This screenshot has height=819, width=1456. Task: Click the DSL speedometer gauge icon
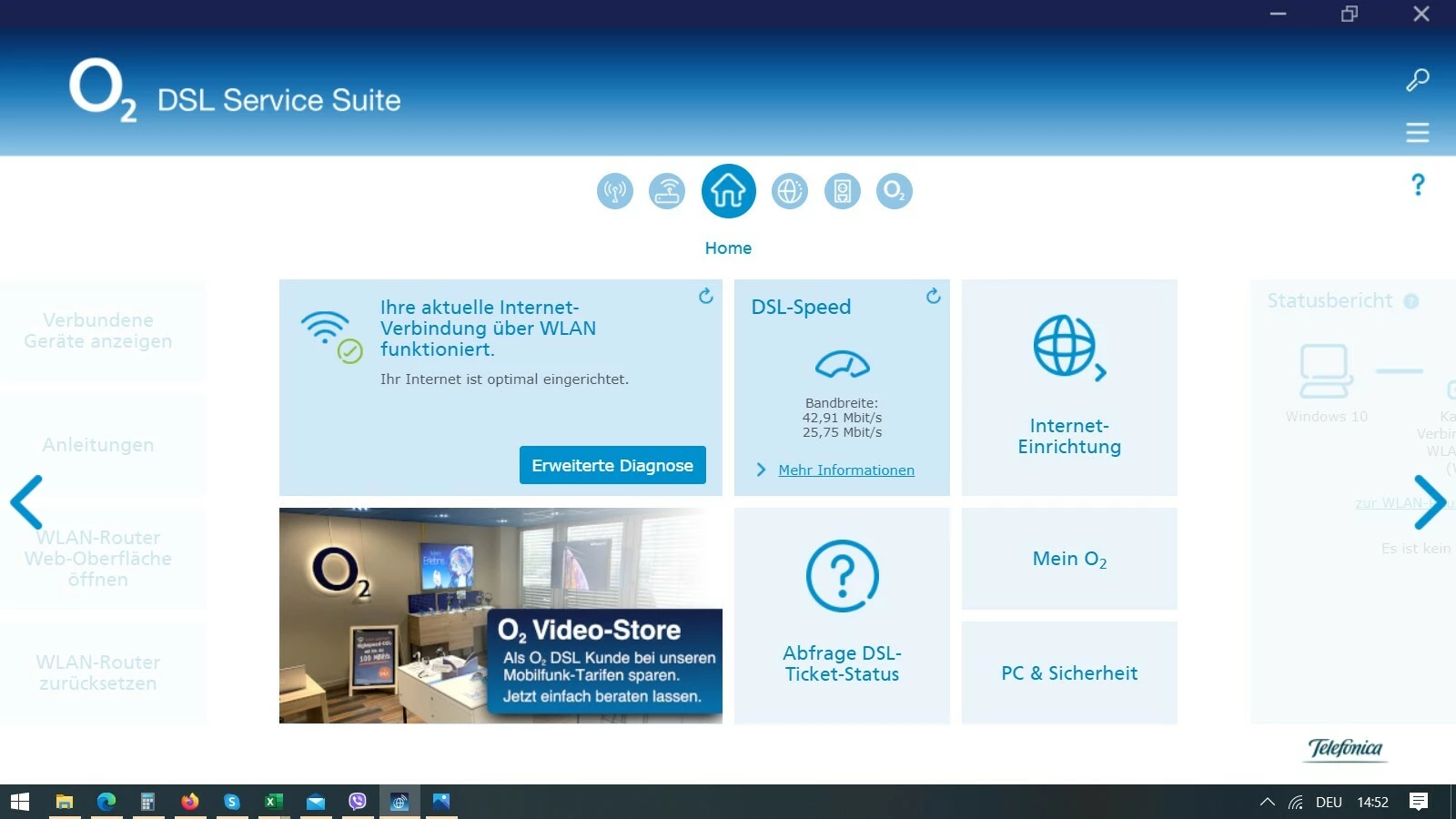pyautogui.click(x=843, y=364)
